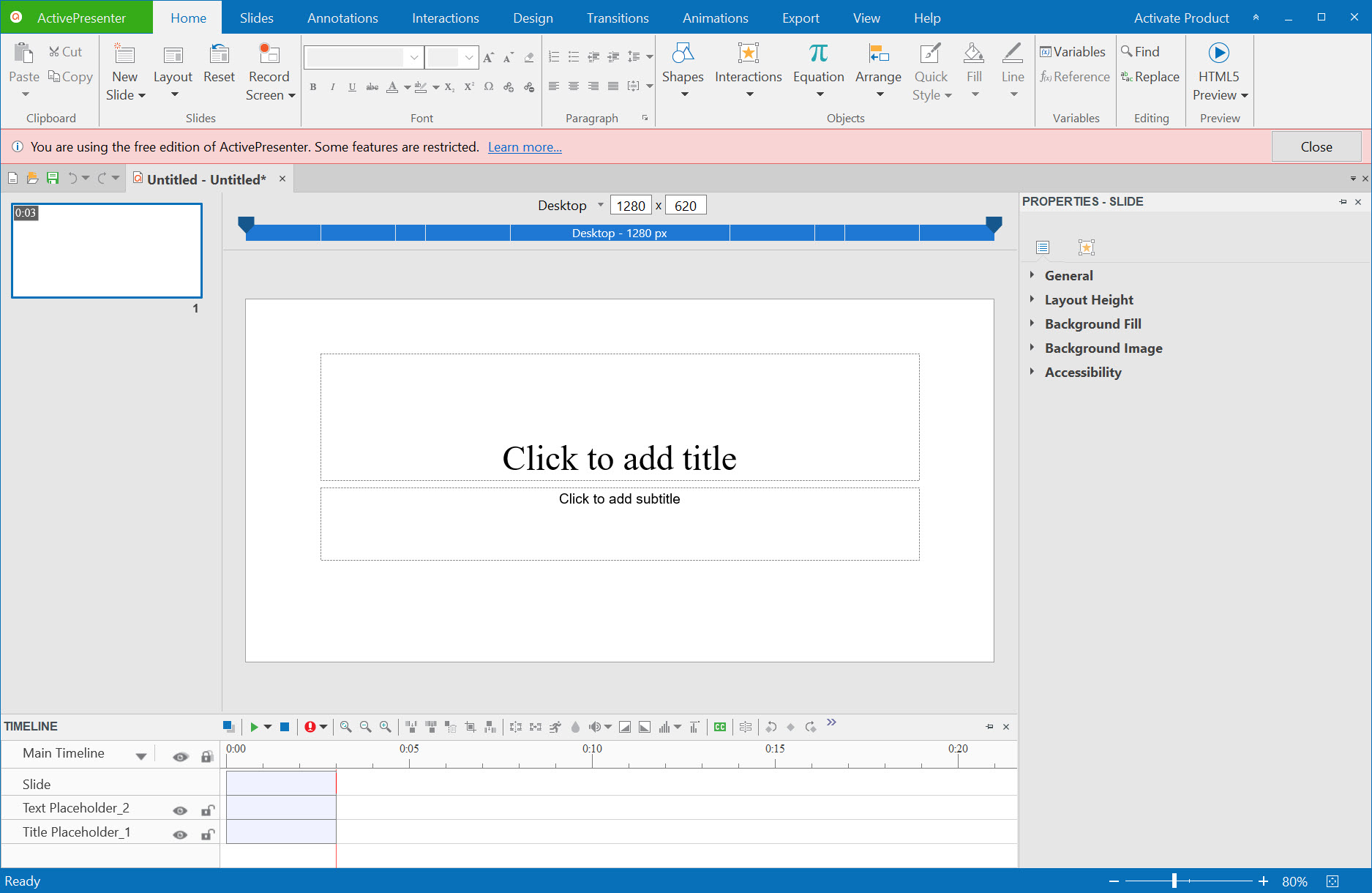Click the Equation pi icon
Screen dimensions: 1372x893
[818, 53]
